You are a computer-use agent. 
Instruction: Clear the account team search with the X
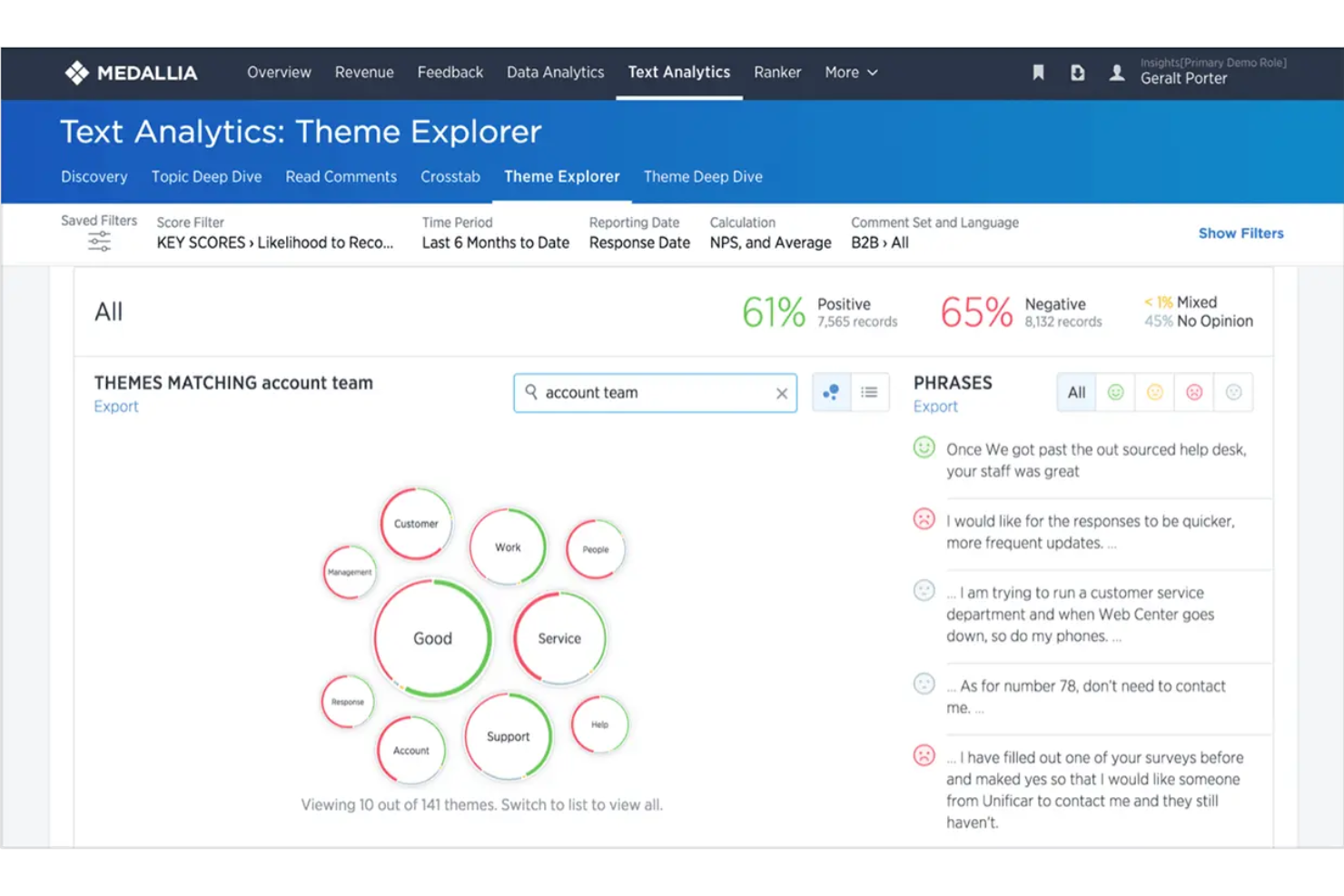click(x=781, y=392)
